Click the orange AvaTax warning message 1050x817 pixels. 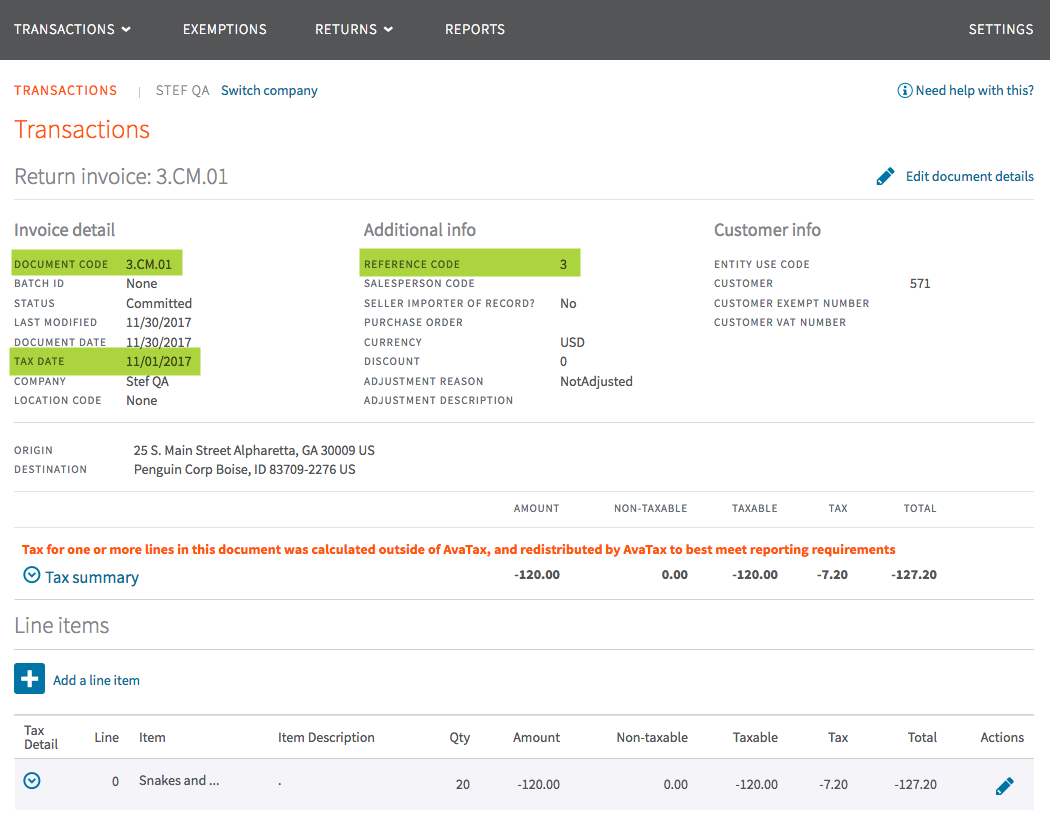tap(458, 549)
